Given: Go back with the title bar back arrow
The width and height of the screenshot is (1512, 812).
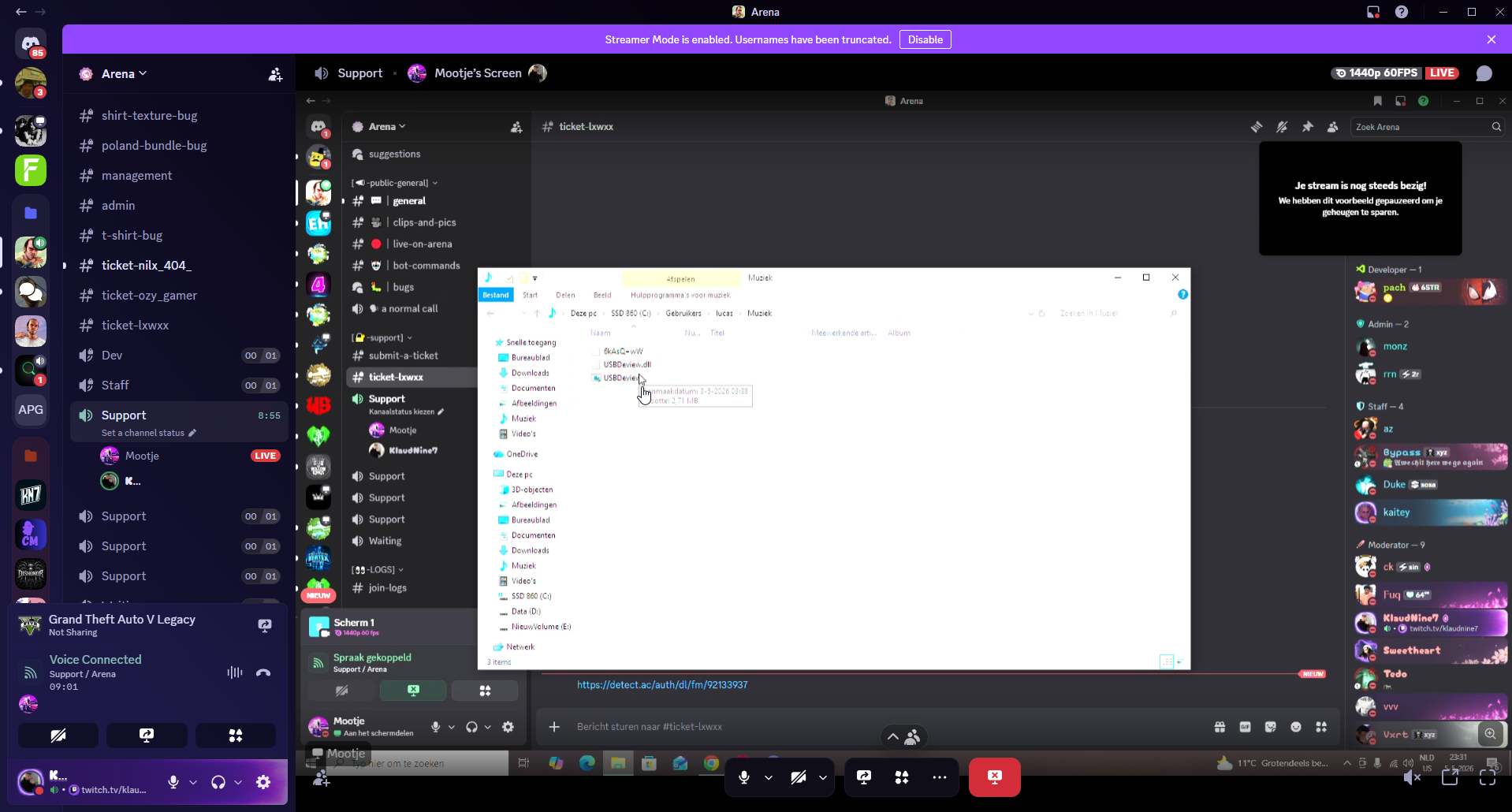Looking at the screenshot, I should (20, 12).
